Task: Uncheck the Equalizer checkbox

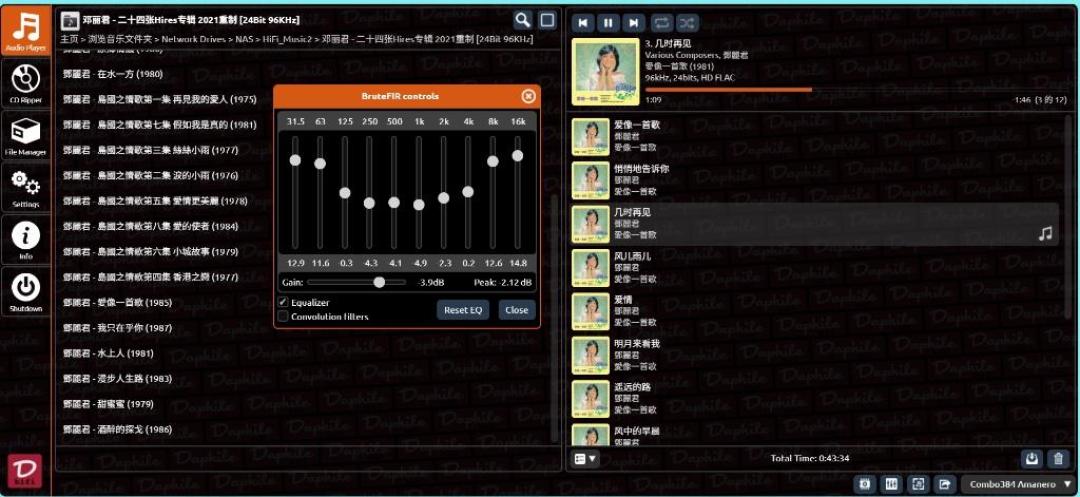Action: (x=282, y=302)
